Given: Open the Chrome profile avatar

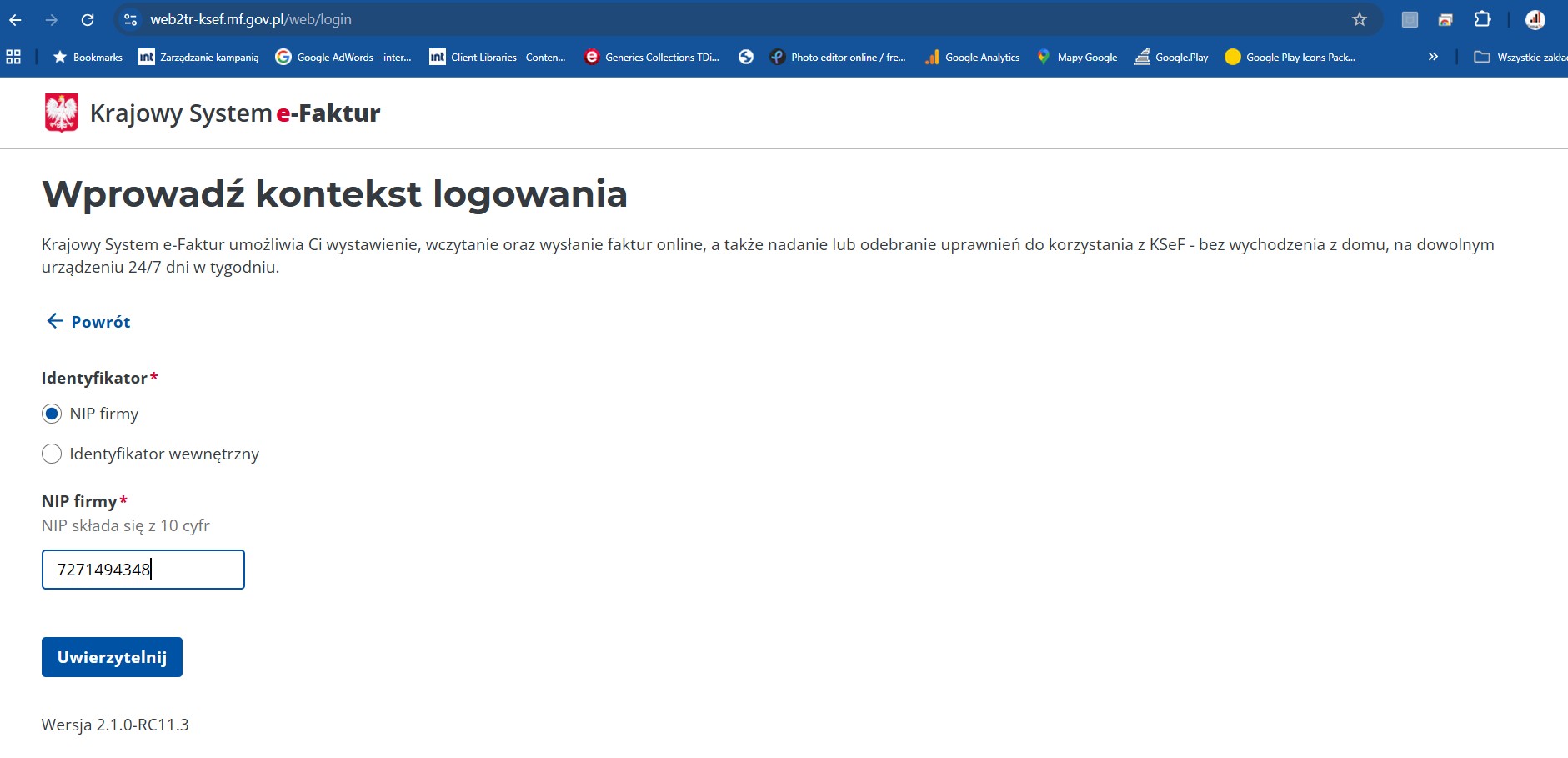Looking at the screenshot, I should pyautogui.click(x=1535, y=19).
